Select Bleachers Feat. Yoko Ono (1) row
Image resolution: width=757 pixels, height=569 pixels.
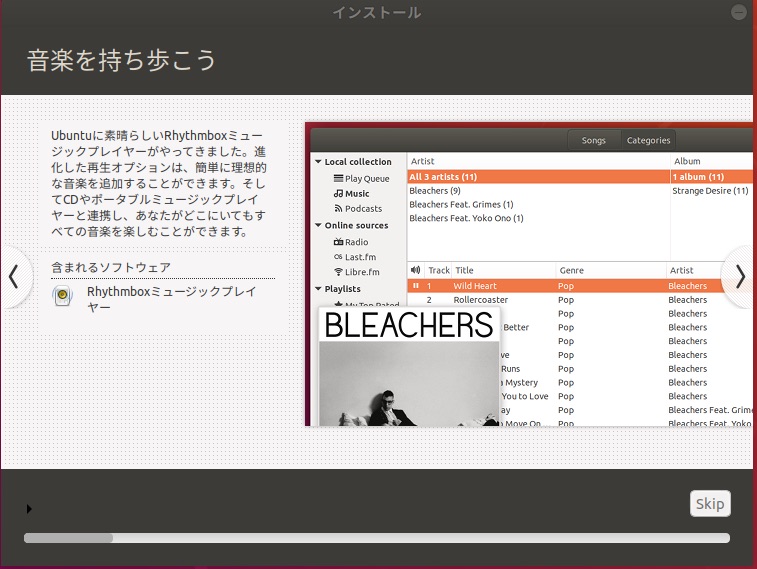tap(538, 218)
